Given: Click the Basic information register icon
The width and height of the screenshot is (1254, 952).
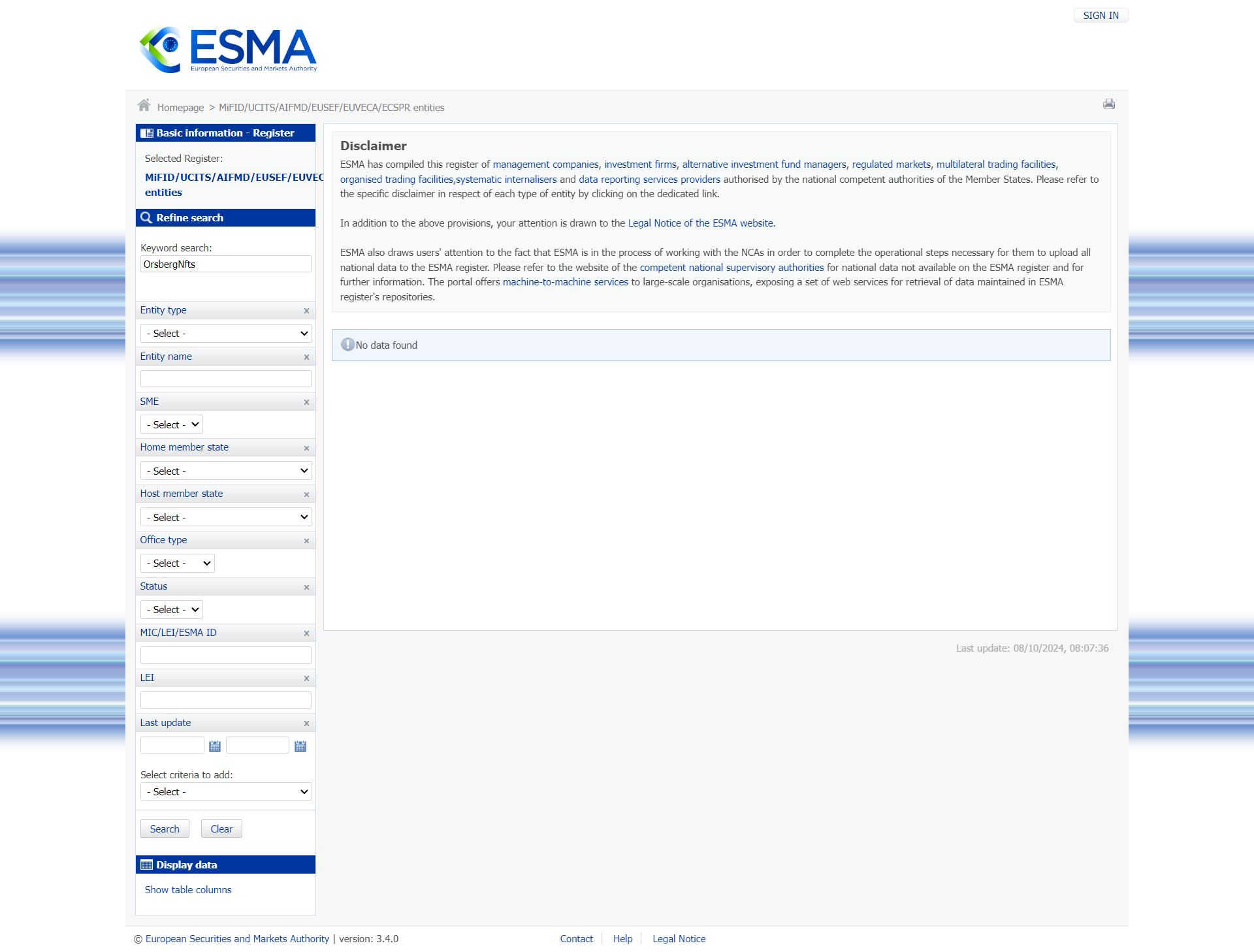Looking at the screenshot, I should 147,133.
